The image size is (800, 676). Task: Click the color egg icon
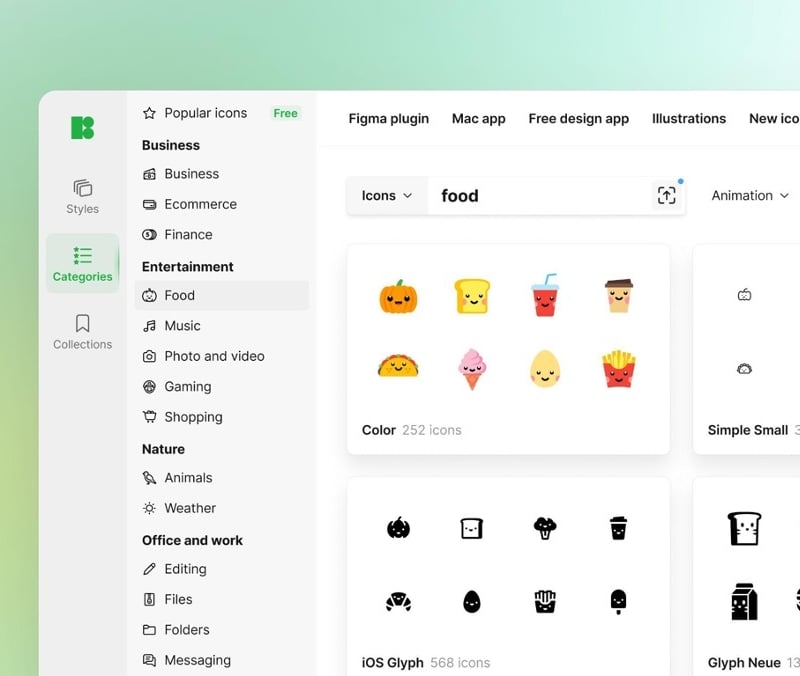click(545, 369)
